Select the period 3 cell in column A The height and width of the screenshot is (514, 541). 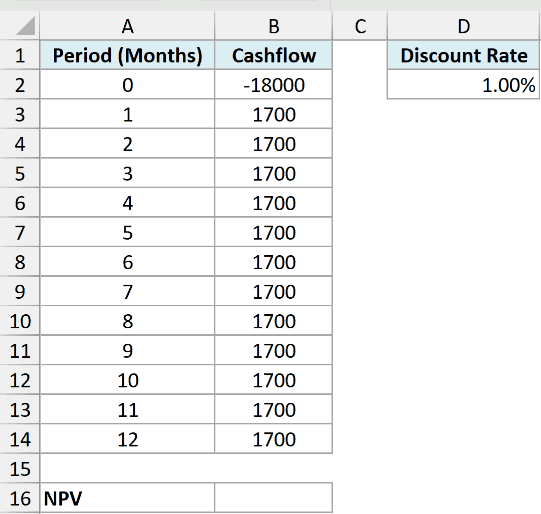coord(127,174)
